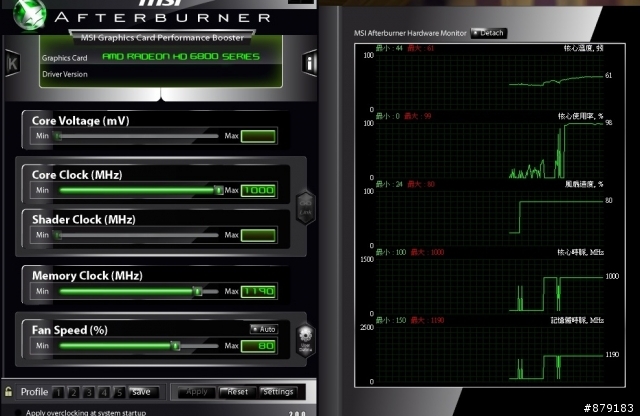The height and width of the screenshot is (416, 640).
Task: Click the Fan Speed (%) label
Action: pos(70,330)
